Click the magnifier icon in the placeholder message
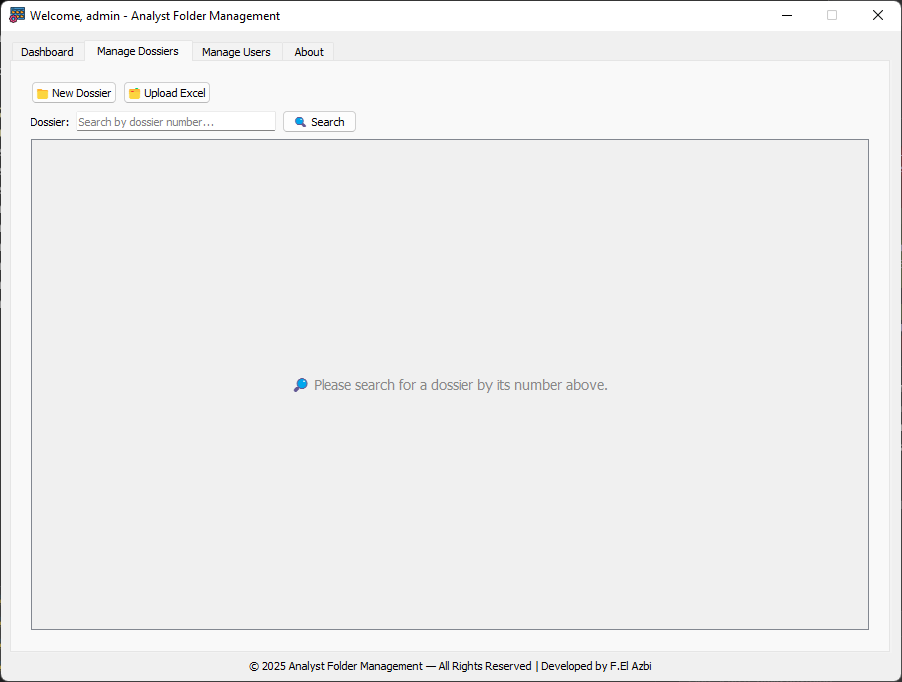This screenshot has width=902, height=682. coord(300,385)
